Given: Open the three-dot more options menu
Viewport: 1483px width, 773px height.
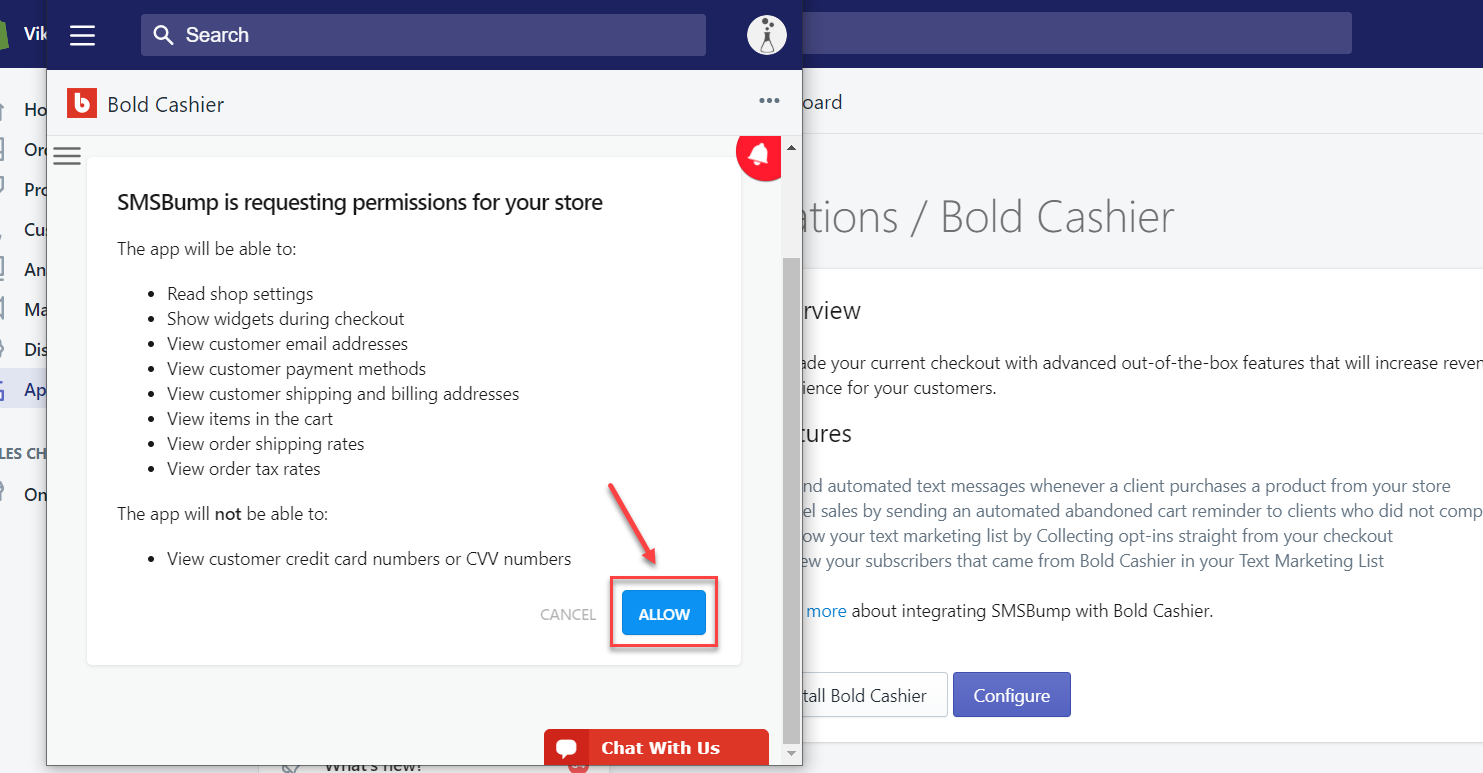Looking at the screenshot, I should [x=769, y=100].
